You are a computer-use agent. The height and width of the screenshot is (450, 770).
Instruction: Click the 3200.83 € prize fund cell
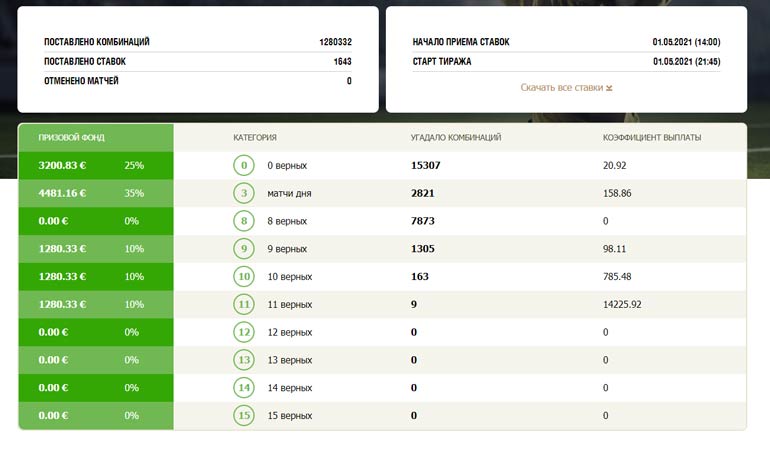62,165
